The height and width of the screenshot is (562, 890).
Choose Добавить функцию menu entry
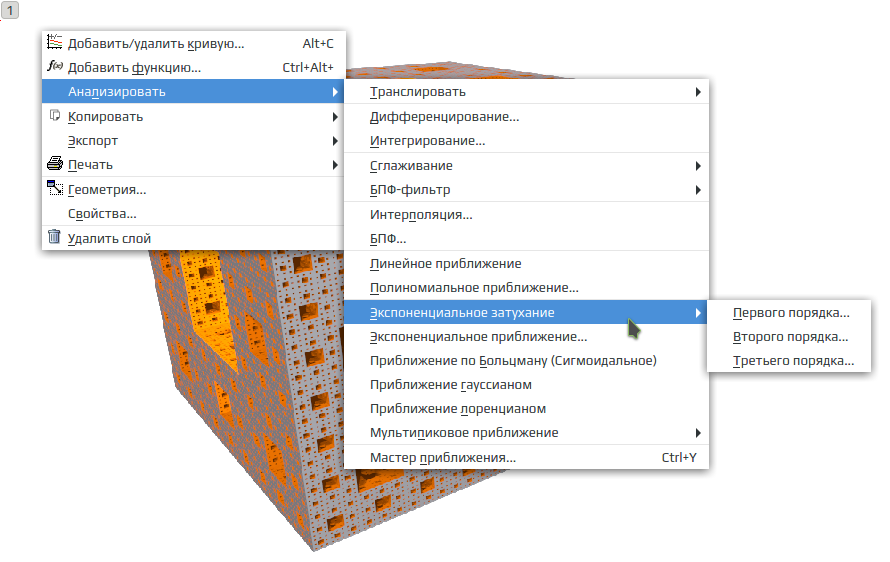(x=194, y=67)
